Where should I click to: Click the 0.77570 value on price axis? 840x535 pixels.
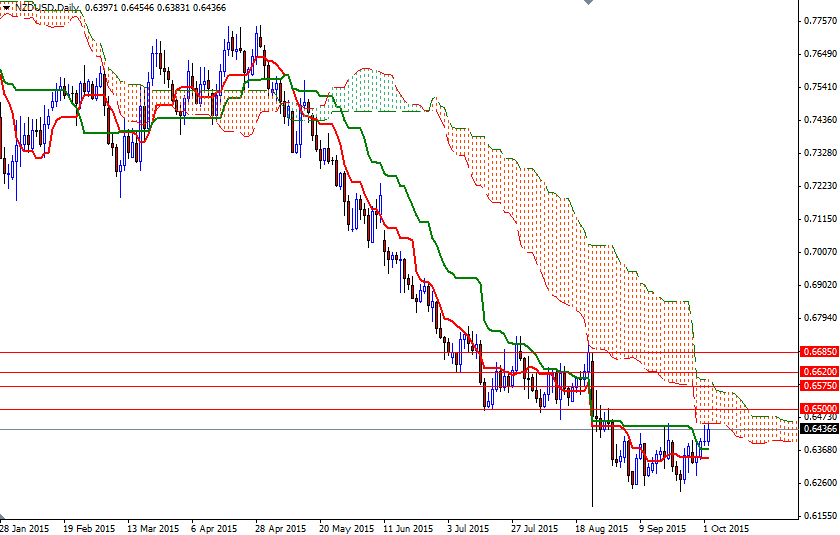coord(819,21)
